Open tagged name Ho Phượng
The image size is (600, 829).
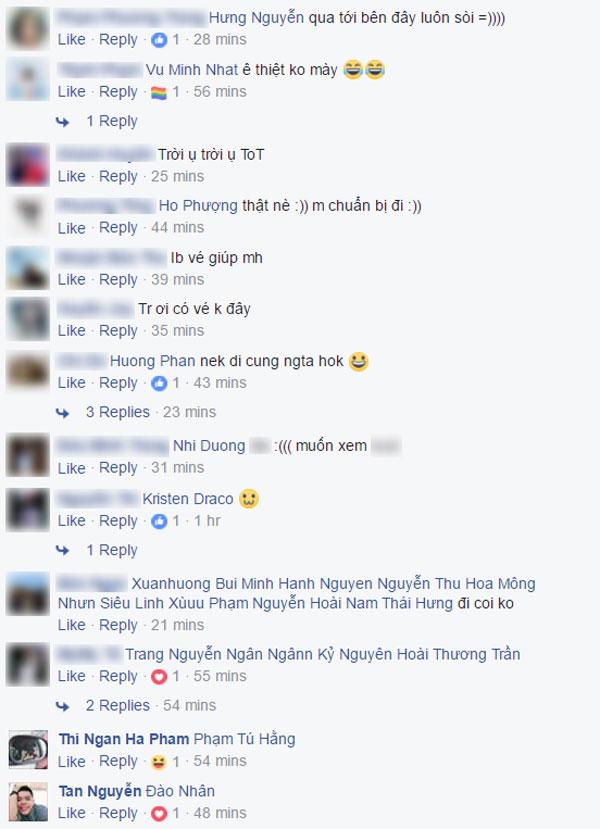198,206
